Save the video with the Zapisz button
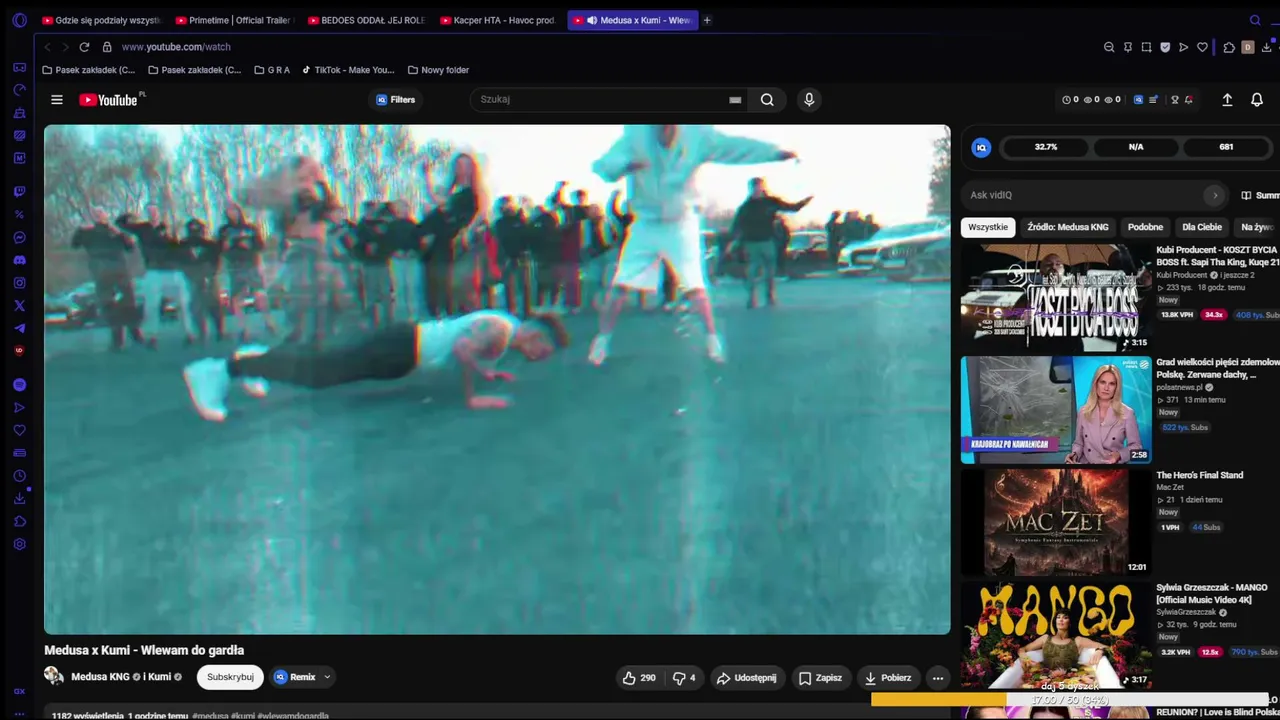This screenshot has height=720, width=1280. pos(820,678)
